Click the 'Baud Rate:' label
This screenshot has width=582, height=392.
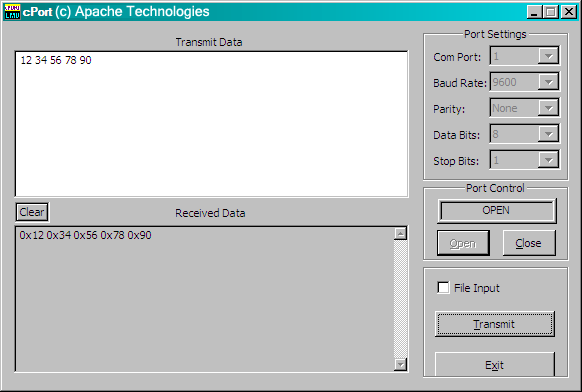coord(460,83)
